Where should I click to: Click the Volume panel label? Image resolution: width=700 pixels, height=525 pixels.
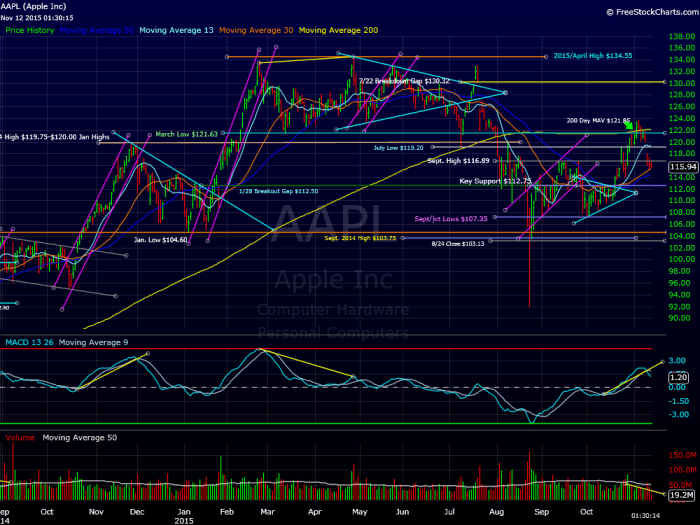(x=20, y=438)
